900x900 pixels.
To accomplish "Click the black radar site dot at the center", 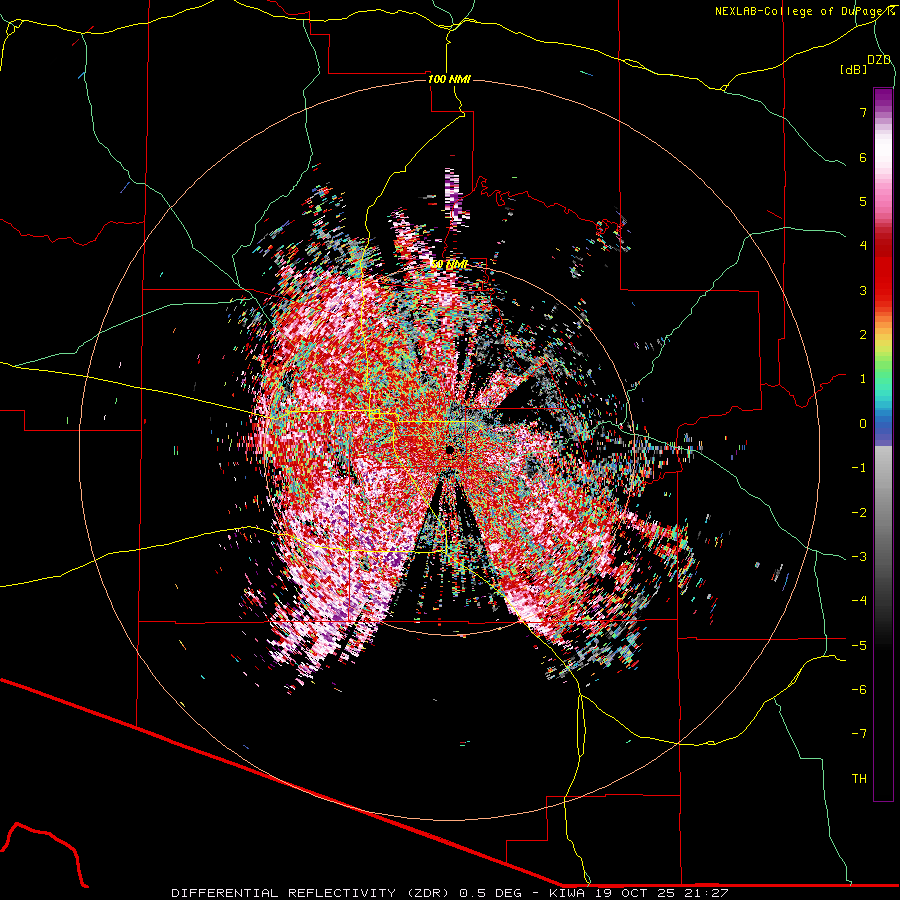I will tap(451, 449).
